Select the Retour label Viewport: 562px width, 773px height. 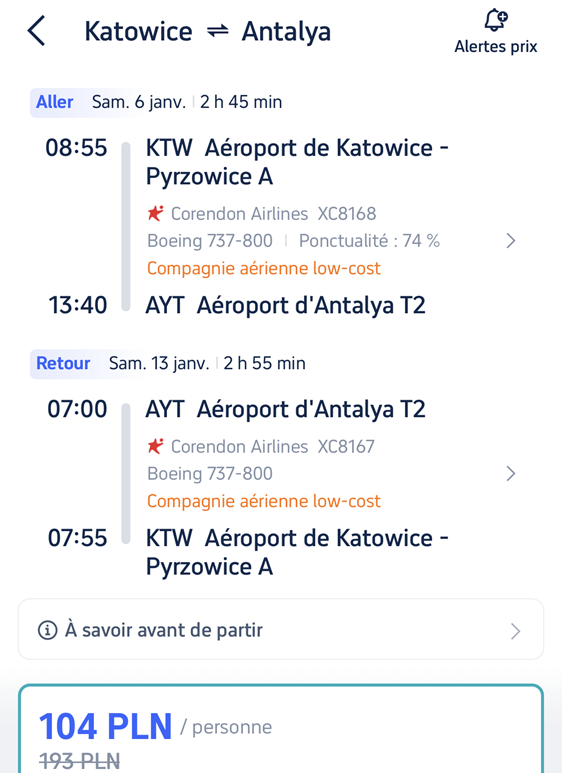click(x=63, y=363)
